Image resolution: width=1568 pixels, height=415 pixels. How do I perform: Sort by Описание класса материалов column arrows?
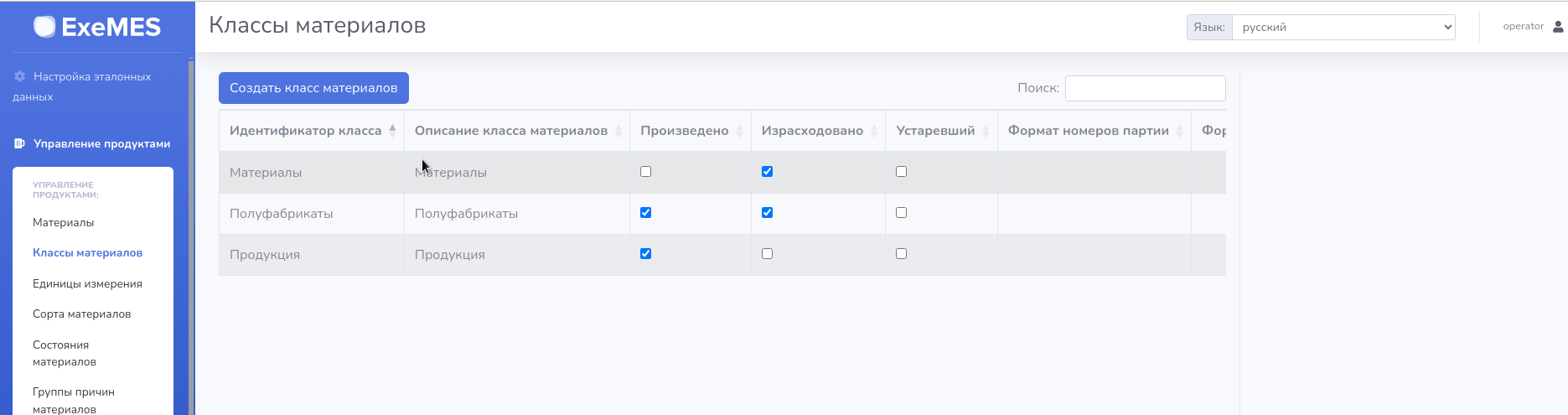618,131
